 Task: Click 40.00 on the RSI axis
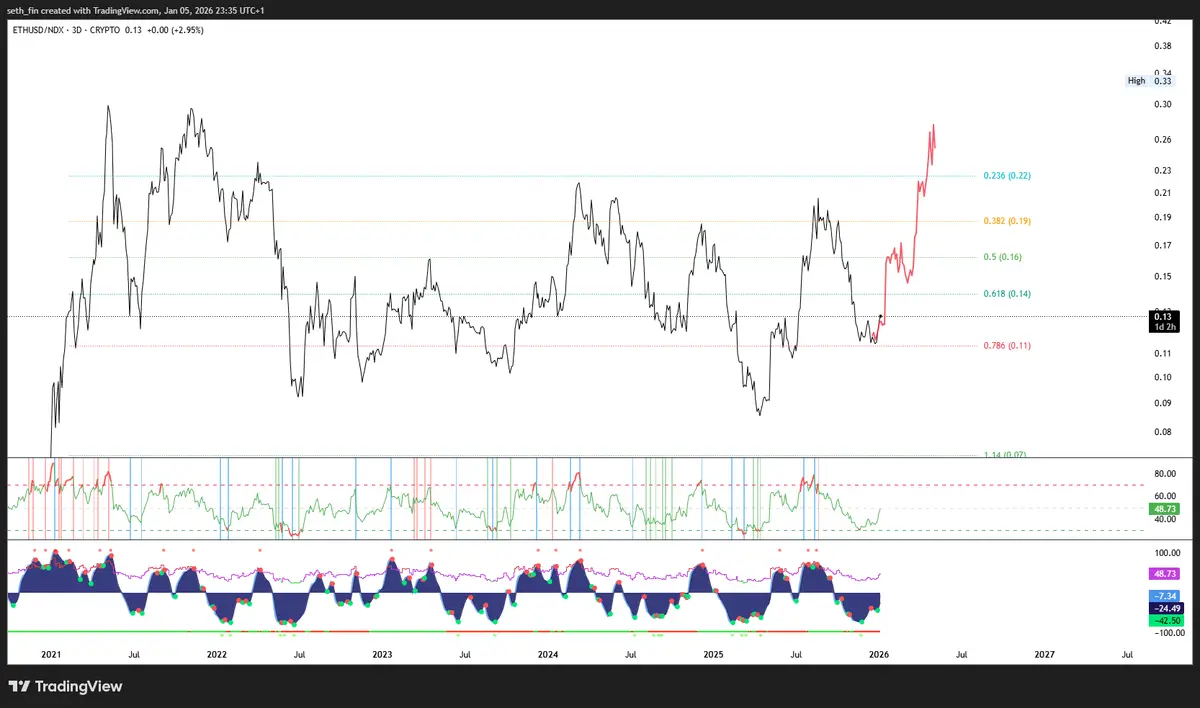click(x=1163, y=519)
